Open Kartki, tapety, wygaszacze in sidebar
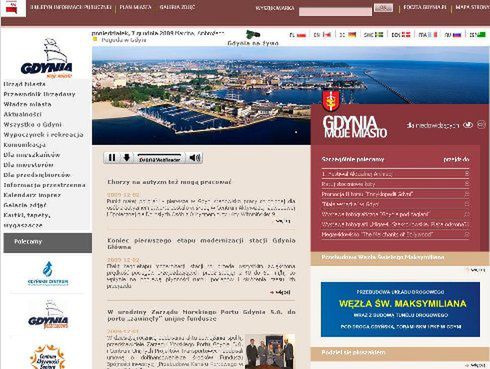The width and height of the screenshot is (490, 369). tap(27, 220)
